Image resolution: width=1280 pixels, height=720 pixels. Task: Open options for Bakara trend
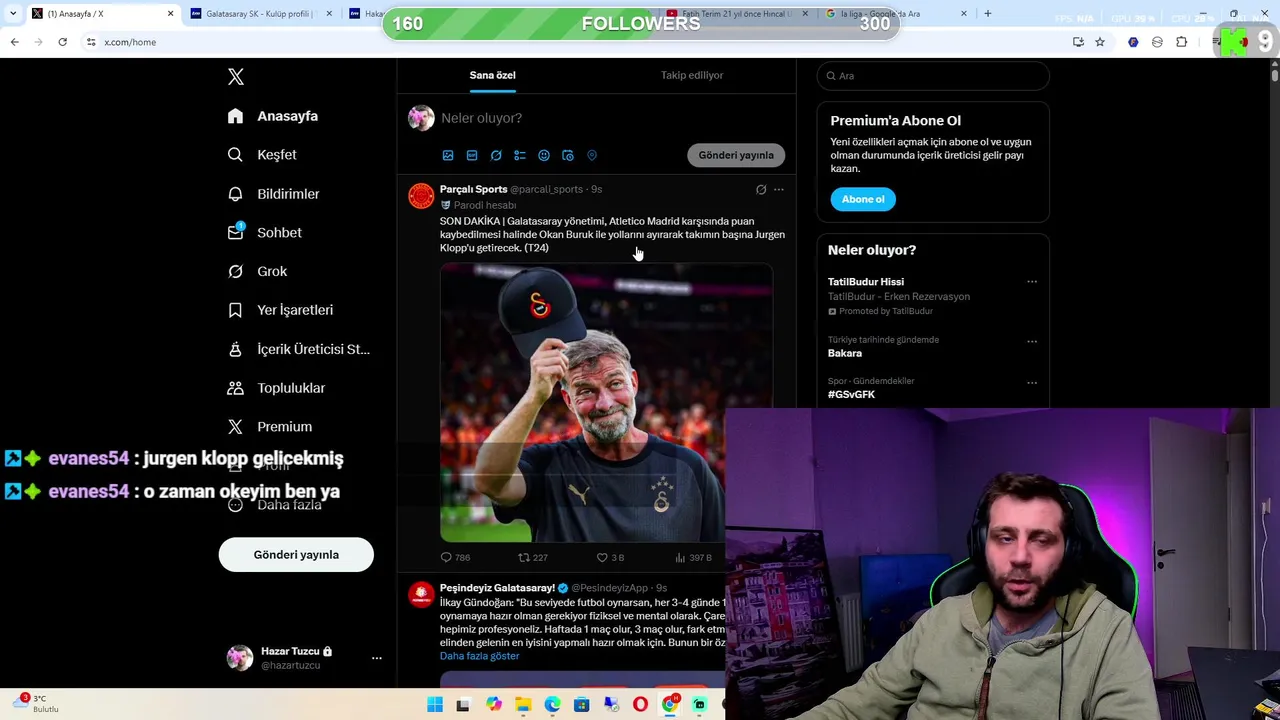click(1032, 342)
